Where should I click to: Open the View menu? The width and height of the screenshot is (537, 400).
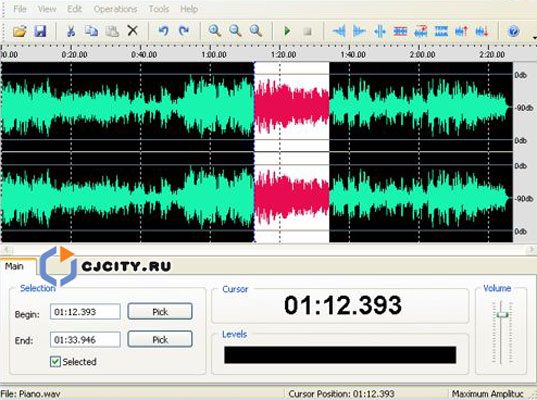click(47, 9)
